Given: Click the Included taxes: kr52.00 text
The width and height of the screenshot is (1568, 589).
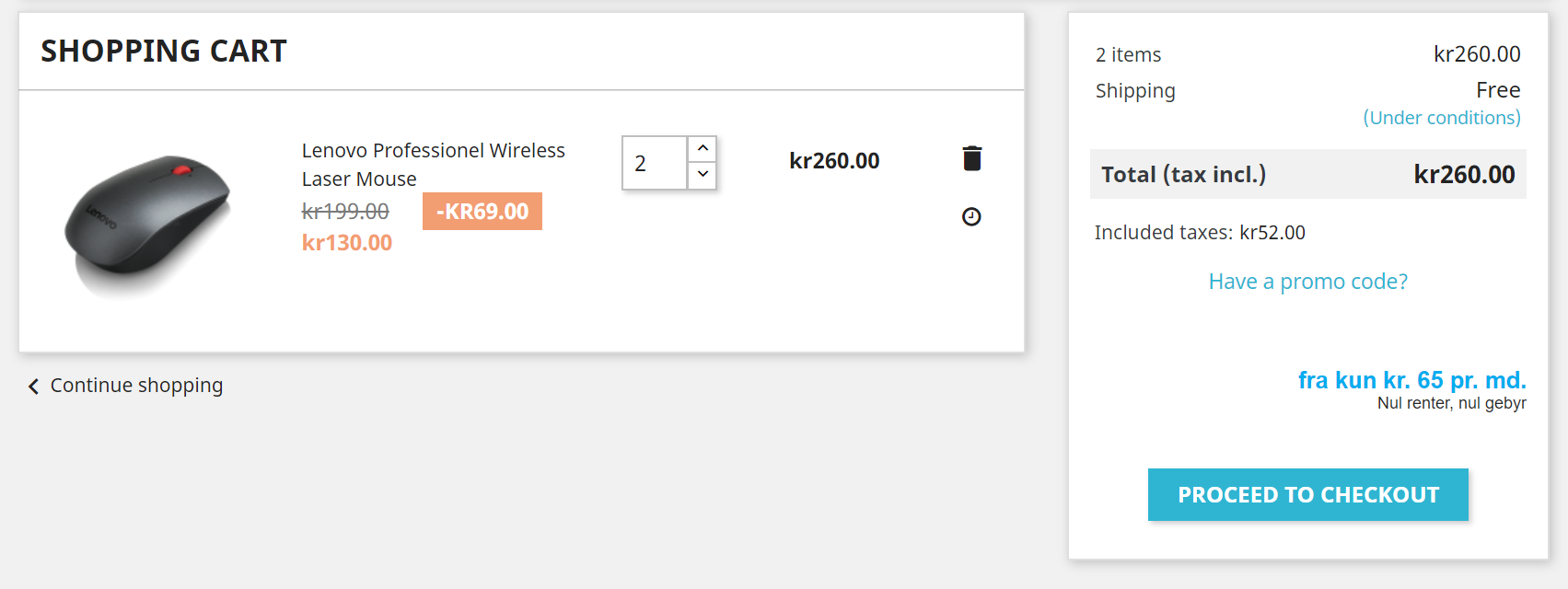Looking at the screenshot, I should tap(1199, 233).
